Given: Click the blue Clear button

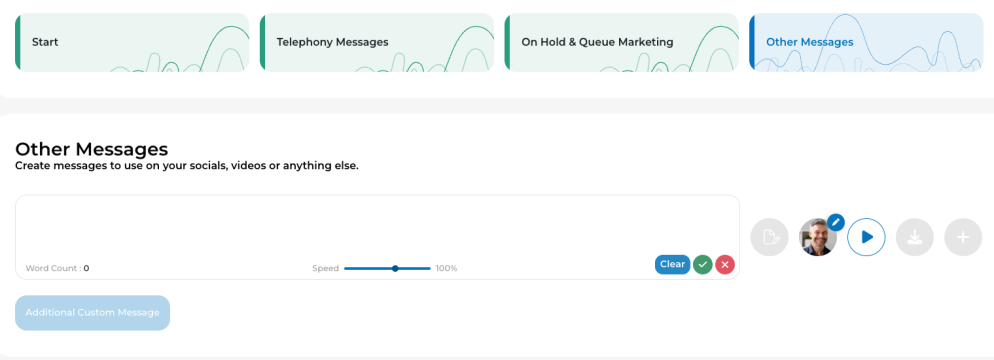Looking at the screenshot, I should [x=672, y=264].
